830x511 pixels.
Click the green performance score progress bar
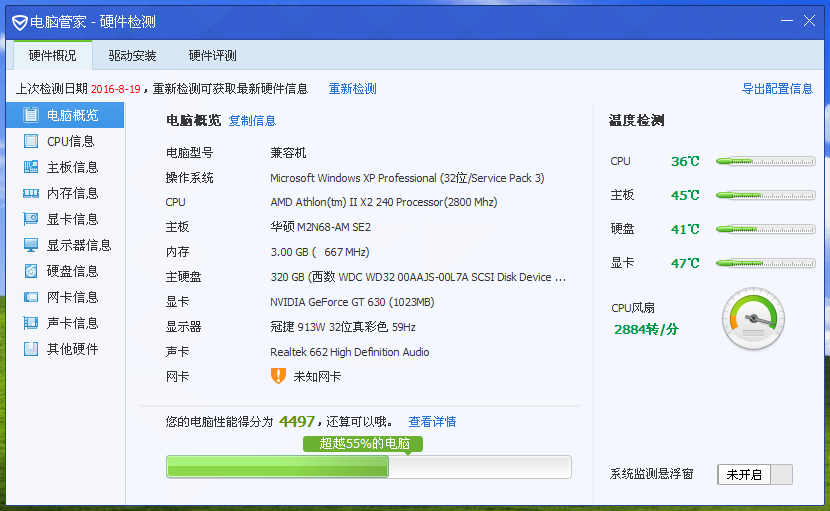pos(368,467)
